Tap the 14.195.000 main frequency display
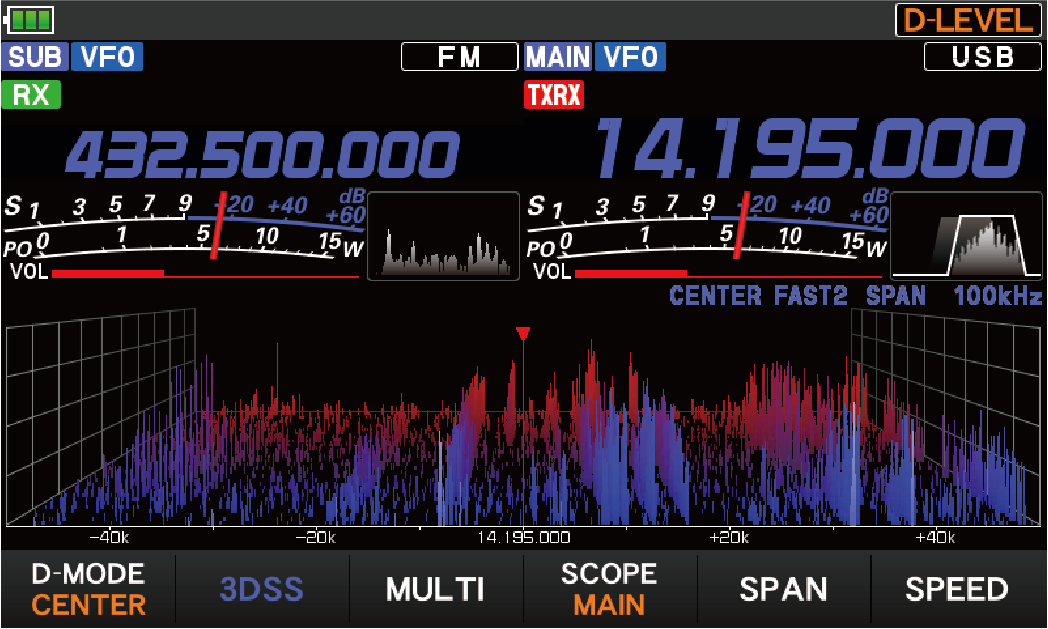 click(x=810, y=150)
